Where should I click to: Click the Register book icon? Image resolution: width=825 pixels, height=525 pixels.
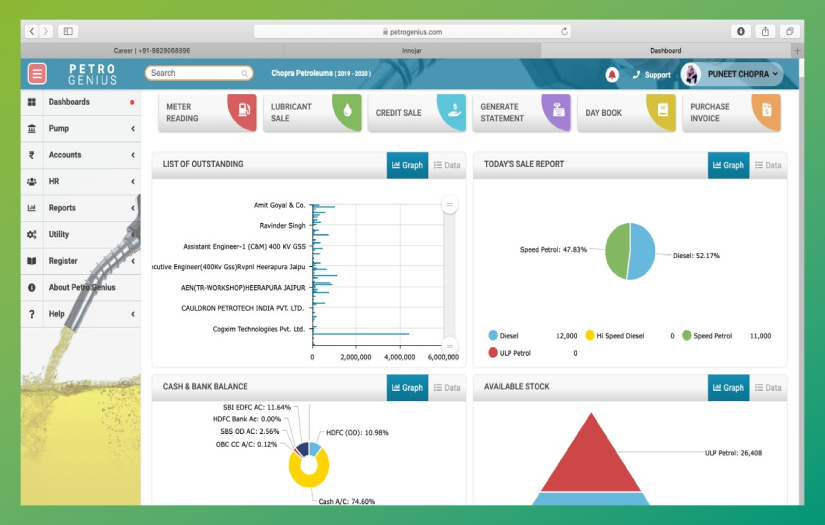click(32, 261)
